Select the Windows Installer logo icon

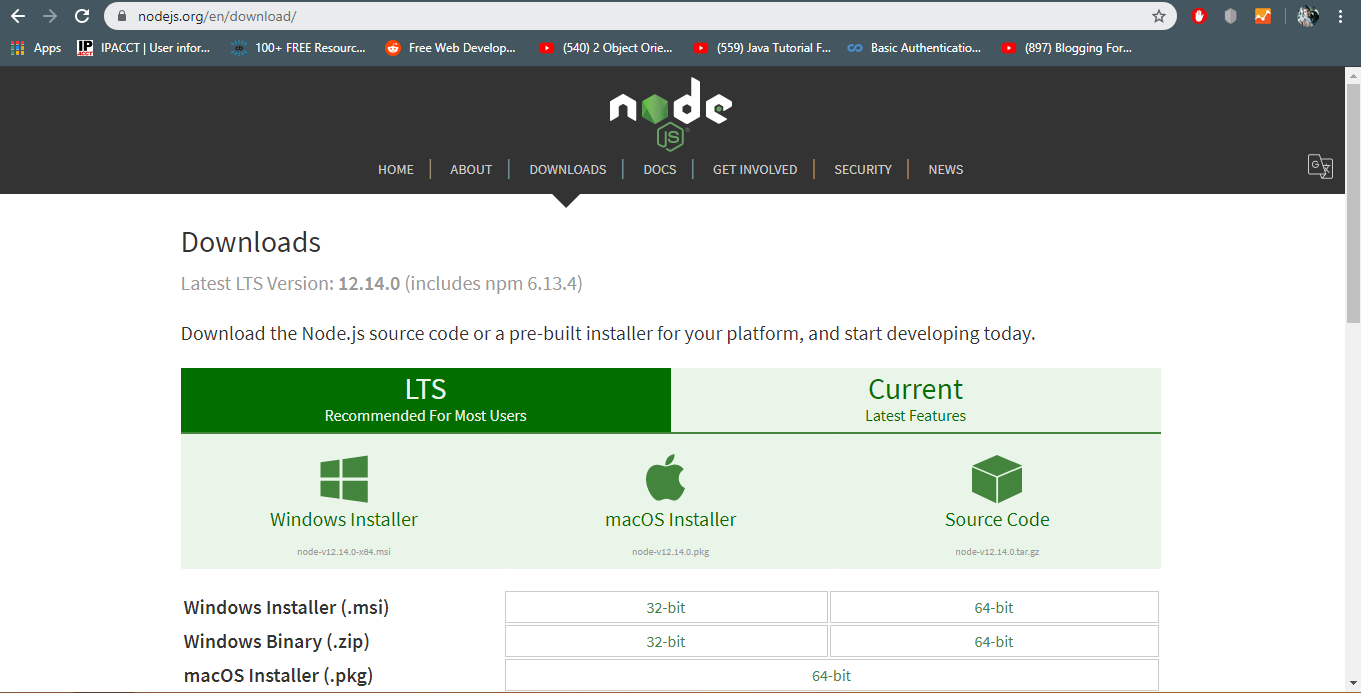[x=344, y=477]
